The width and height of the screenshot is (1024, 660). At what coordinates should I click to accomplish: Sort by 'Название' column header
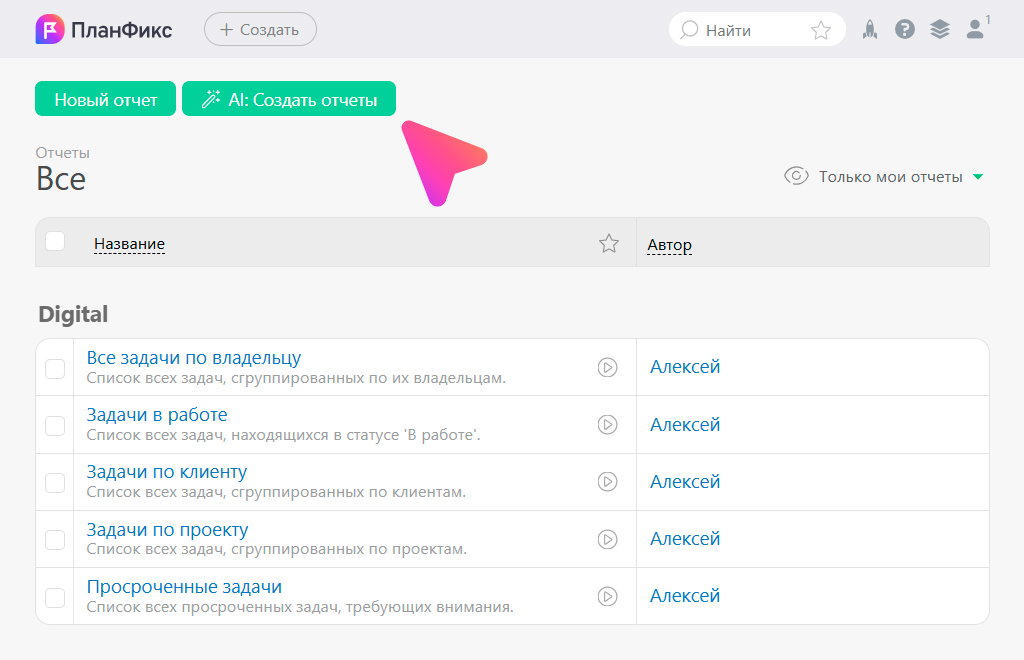coord(129,244)
